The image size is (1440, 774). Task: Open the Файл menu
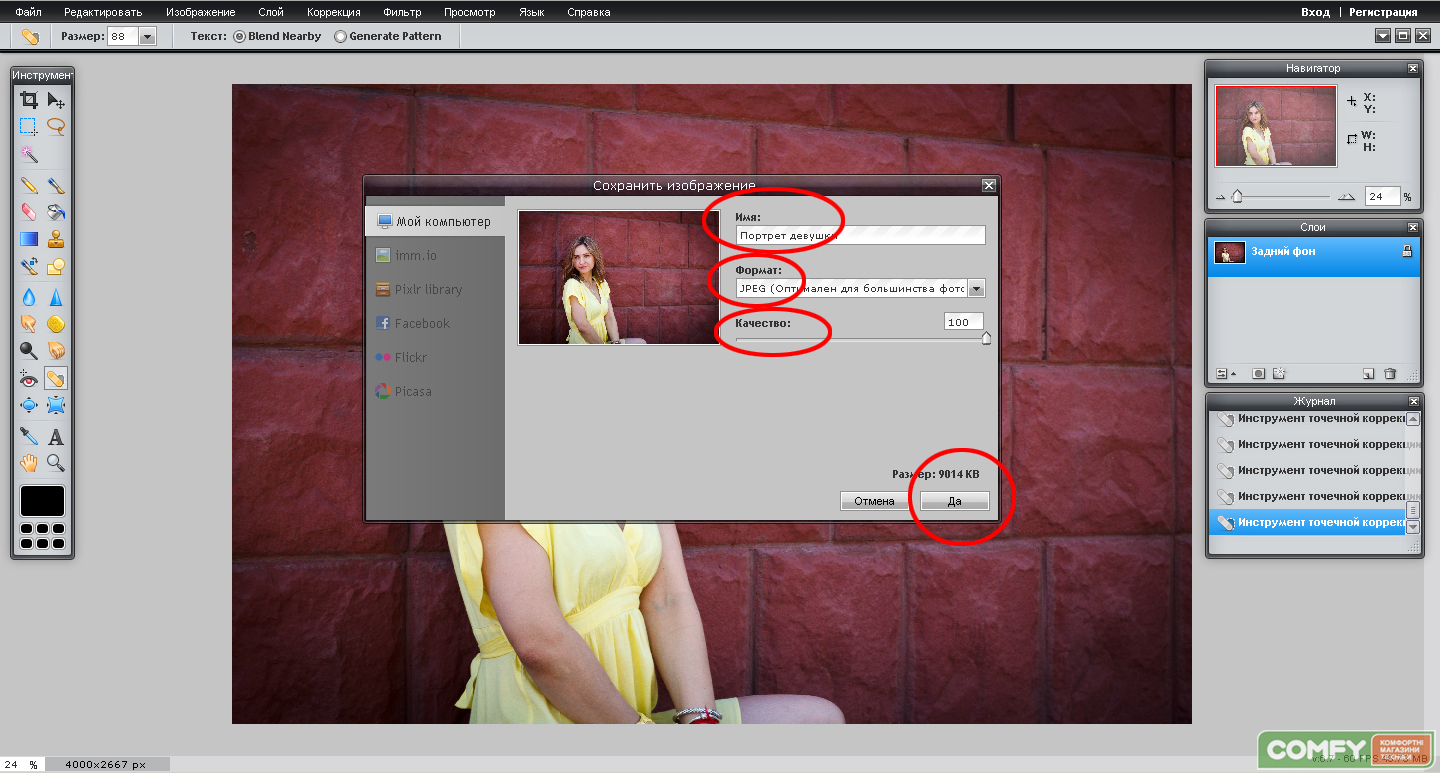[x=28, y=12]
